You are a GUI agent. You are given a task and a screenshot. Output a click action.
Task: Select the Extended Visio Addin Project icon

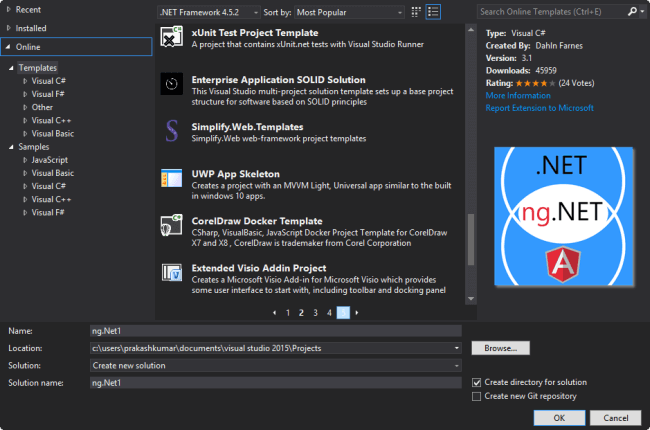172,272
